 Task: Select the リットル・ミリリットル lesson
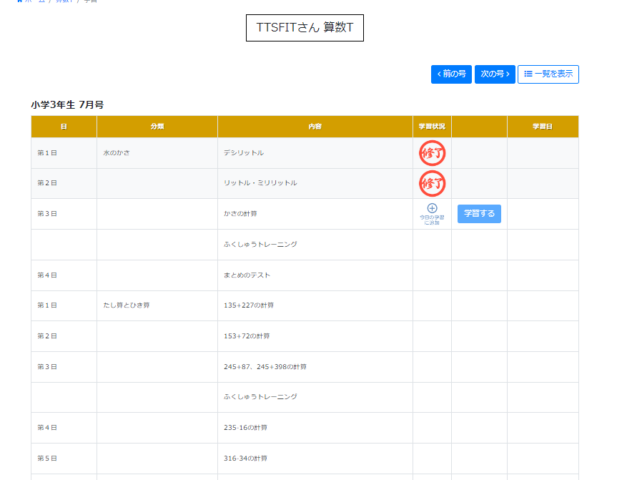260,183
